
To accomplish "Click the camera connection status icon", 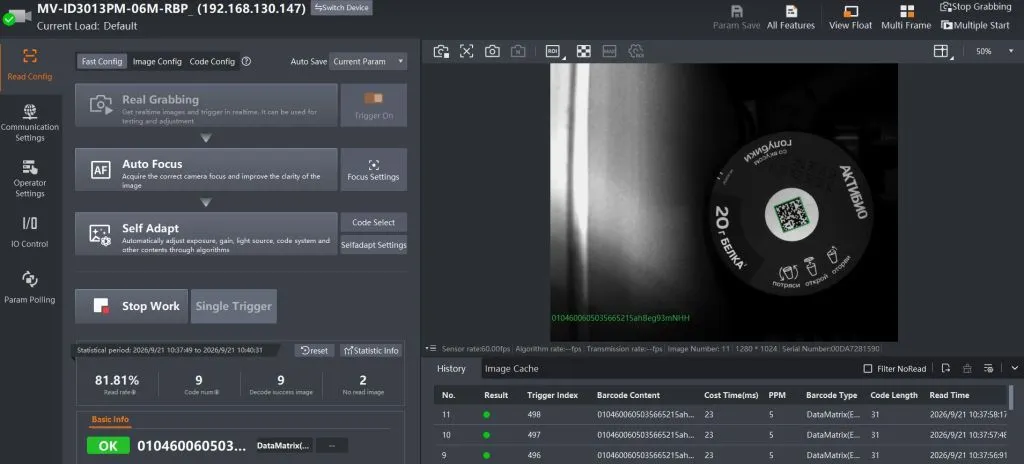I will [17, 16].
